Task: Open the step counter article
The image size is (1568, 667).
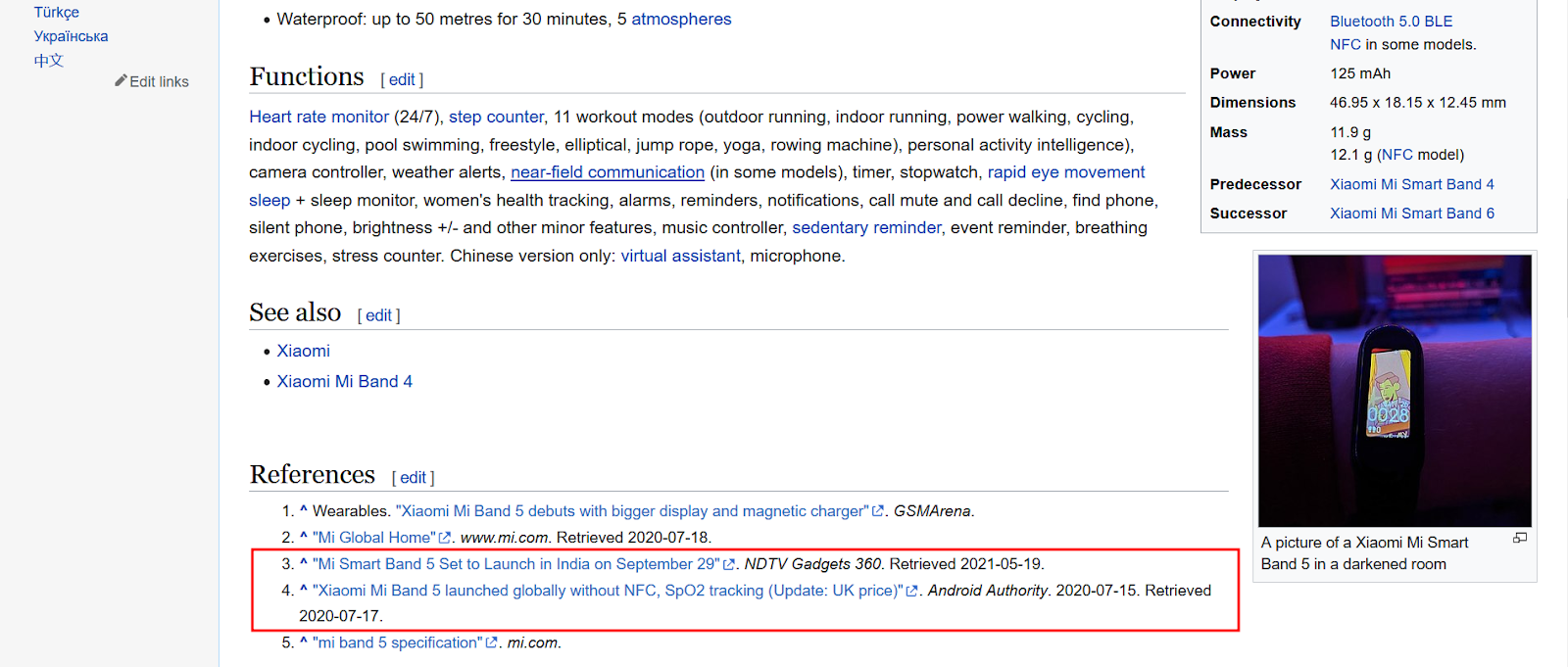Action: 496,117
